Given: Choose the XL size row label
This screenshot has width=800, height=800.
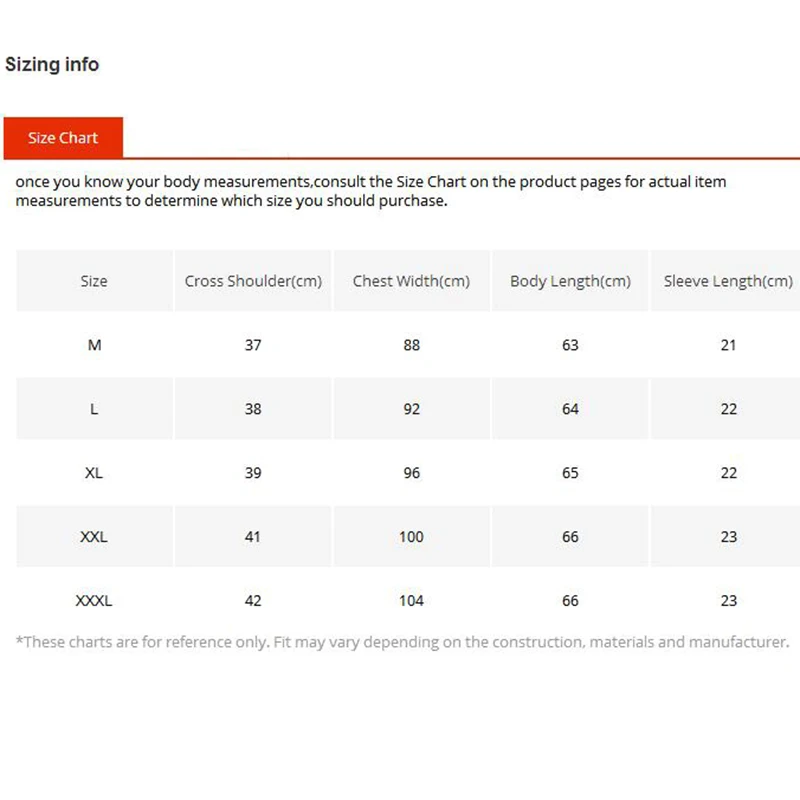Looking at the screenshot, I should 94,473.
